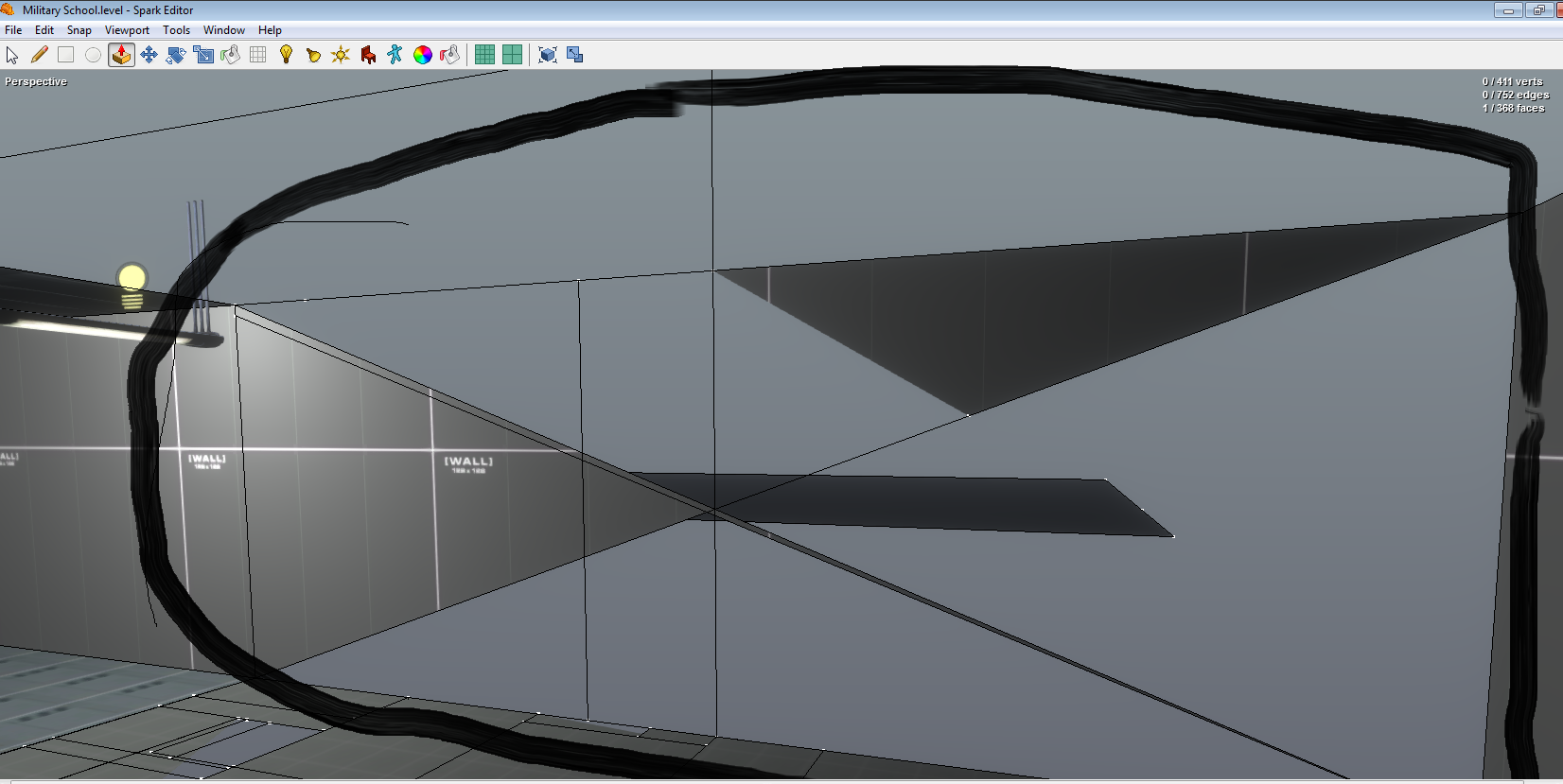
Task: Click the Perspective viewport label
Action: [x=36, y=81]
